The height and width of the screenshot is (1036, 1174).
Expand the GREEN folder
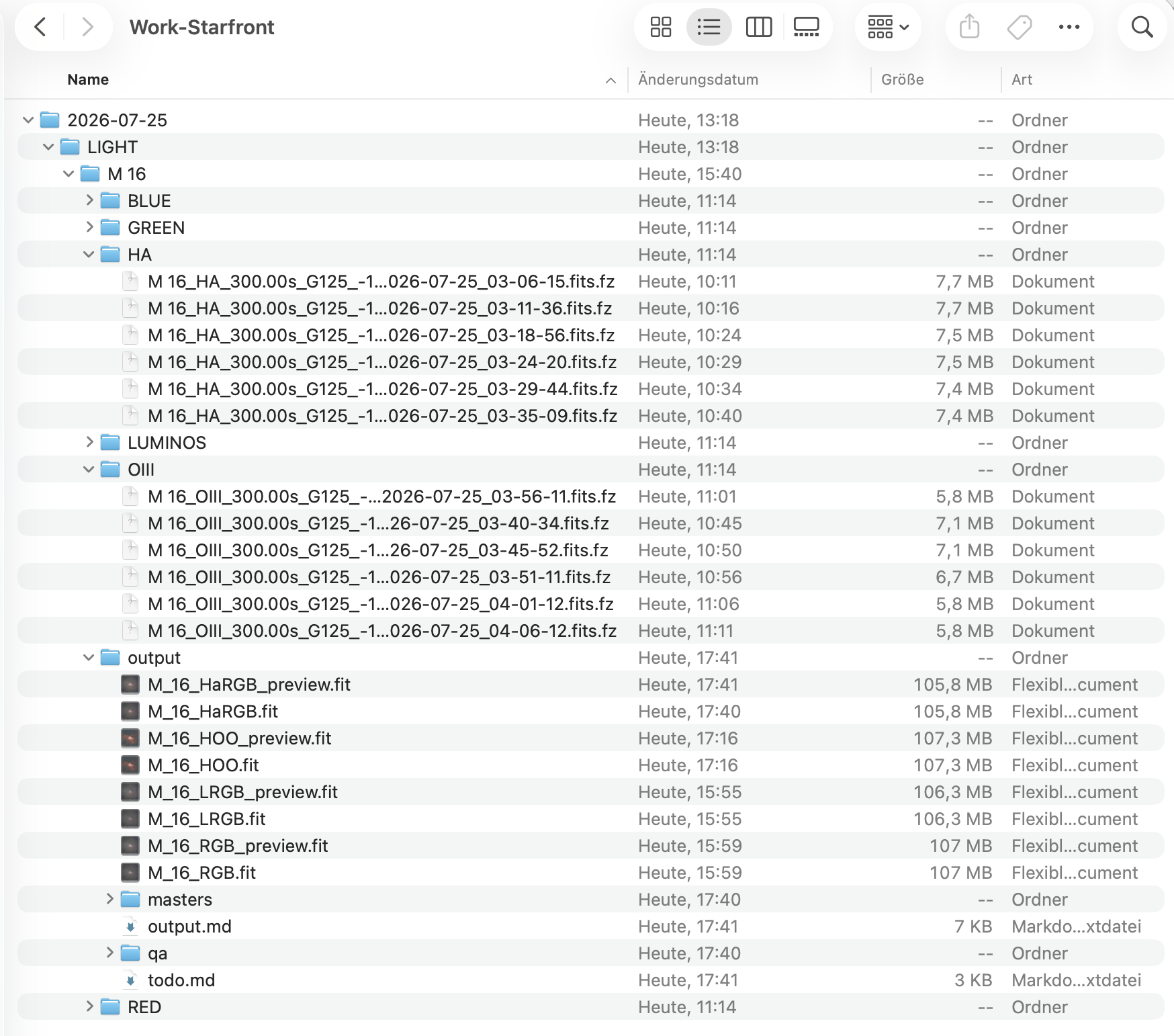(89, 227)
